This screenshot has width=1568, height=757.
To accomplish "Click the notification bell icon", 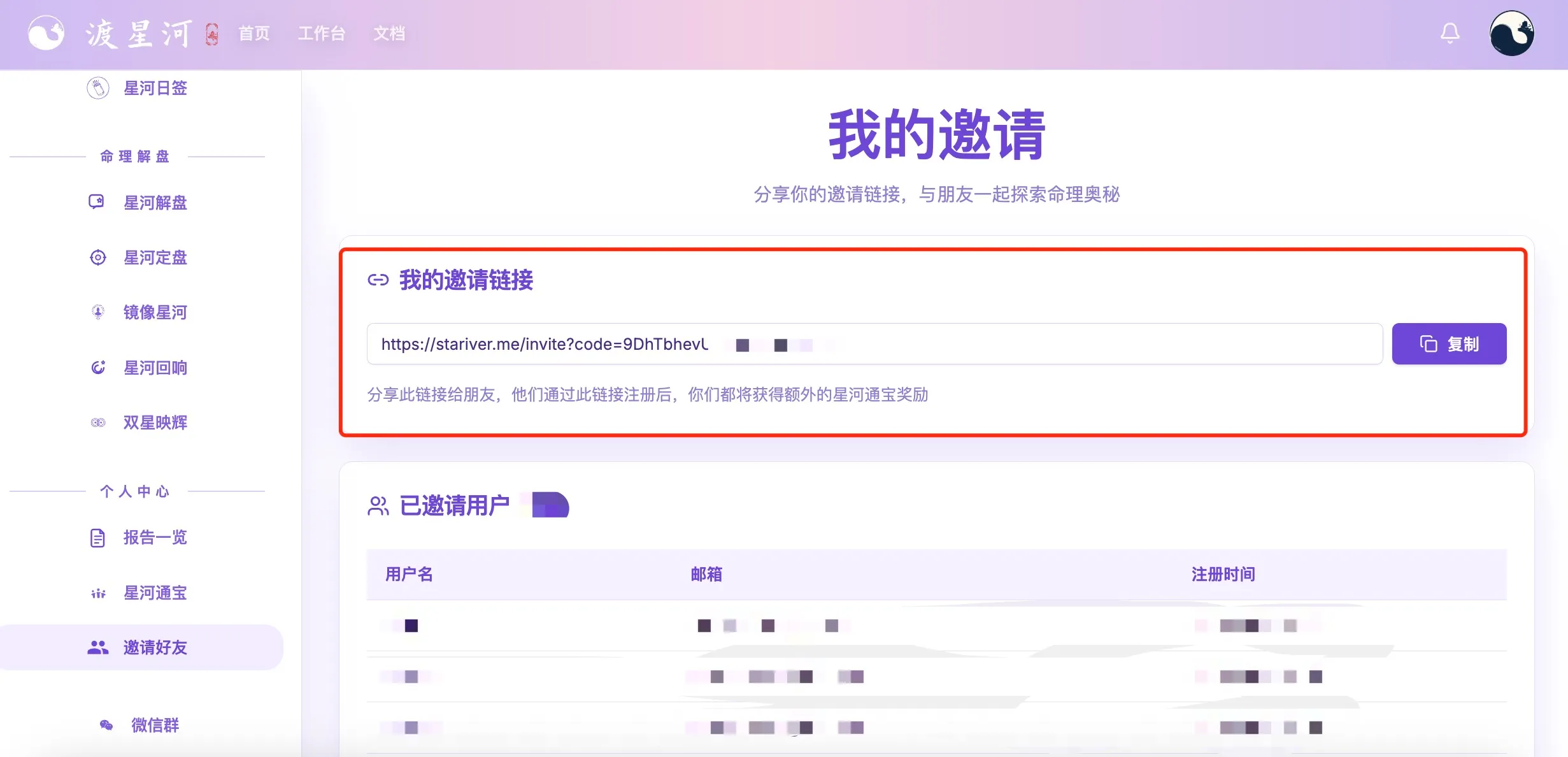I will (x=1450, y=33).
